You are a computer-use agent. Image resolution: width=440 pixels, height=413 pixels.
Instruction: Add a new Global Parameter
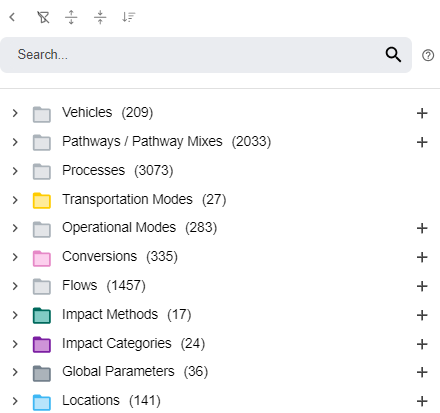[x=422, y=372]
